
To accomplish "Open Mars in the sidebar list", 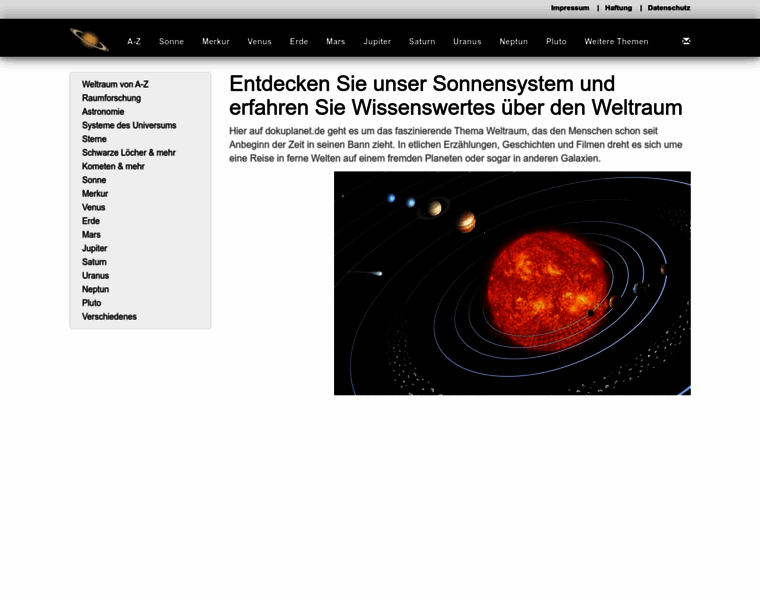I will [91, 235].
